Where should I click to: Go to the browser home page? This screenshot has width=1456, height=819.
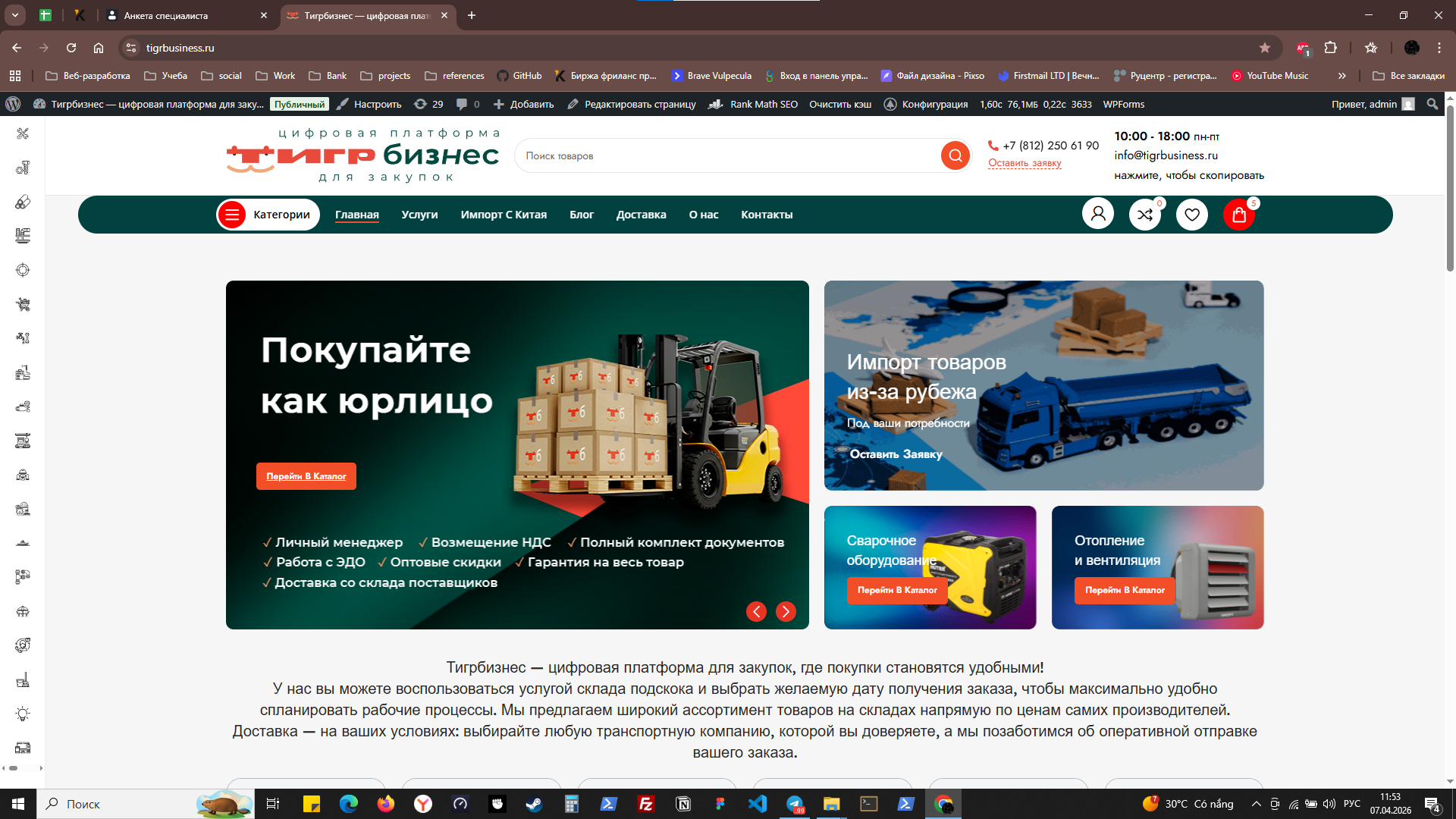[x=99, y=48]
